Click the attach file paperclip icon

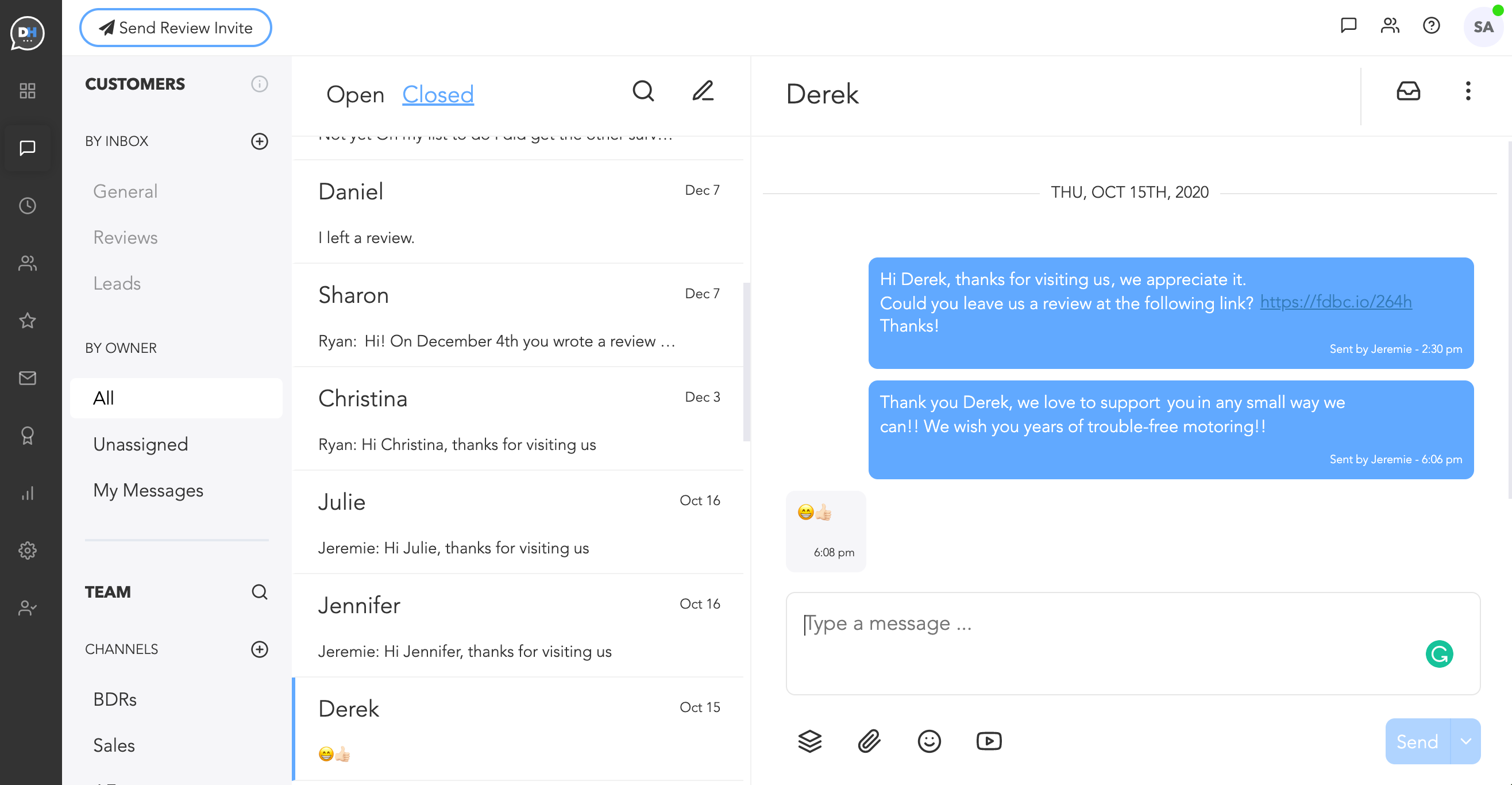(x=869, y=741)
